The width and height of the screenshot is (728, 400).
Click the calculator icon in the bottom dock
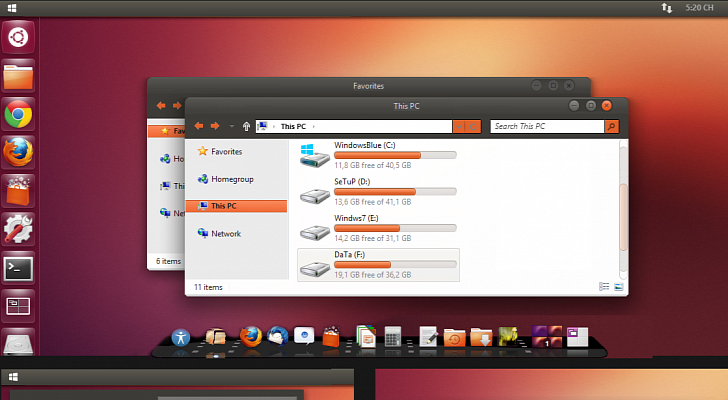[393, 337]
